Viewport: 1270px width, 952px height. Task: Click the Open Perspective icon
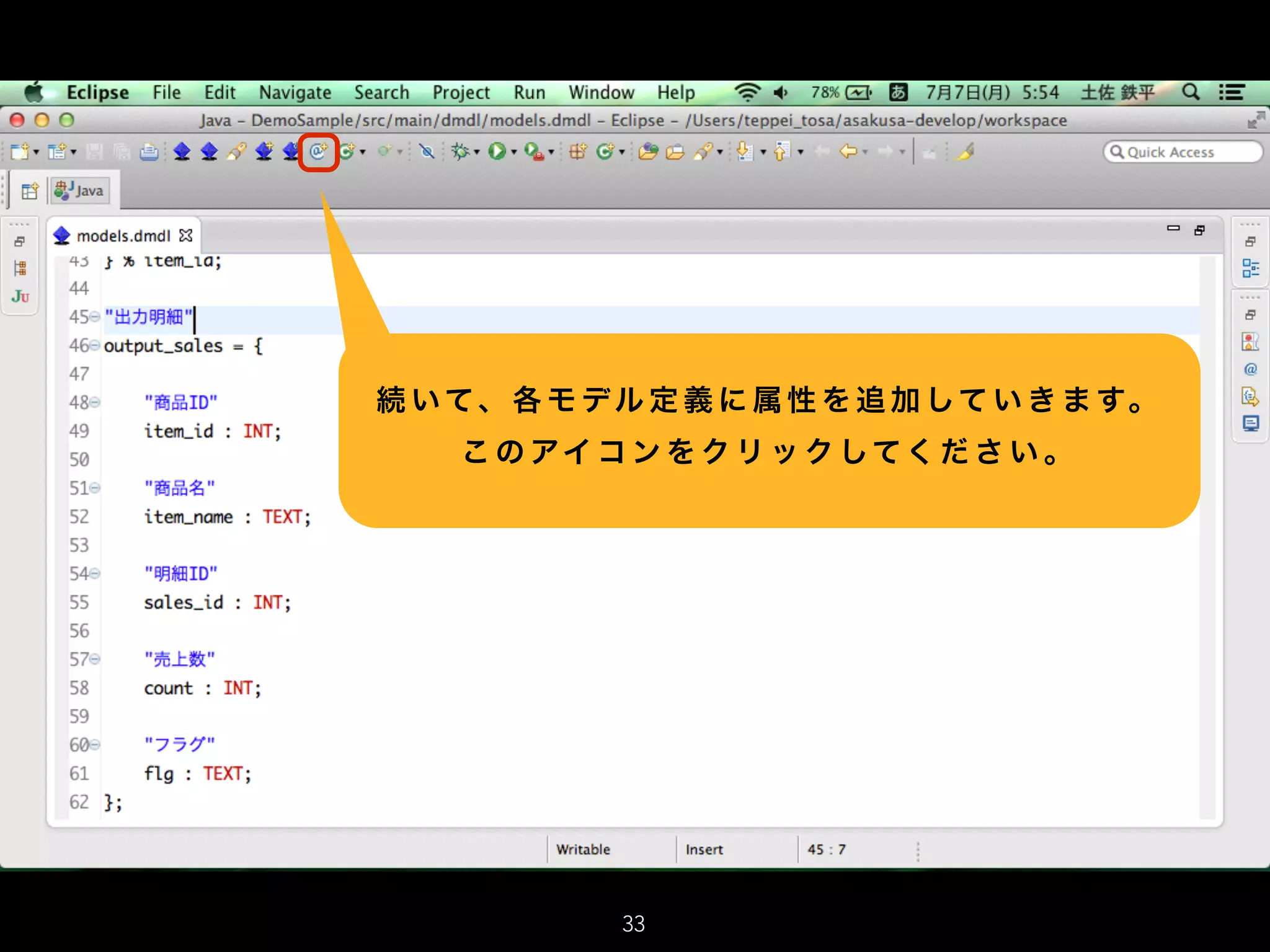pyautogui.click(x=29, y=191)
